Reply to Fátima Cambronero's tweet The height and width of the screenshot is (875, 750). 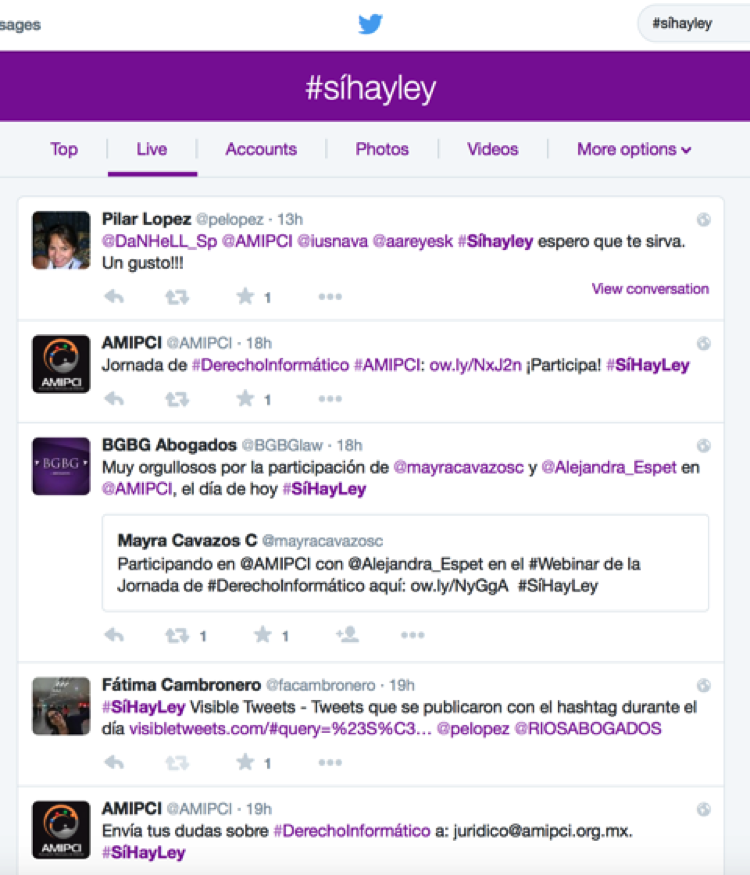coord(114,762)
